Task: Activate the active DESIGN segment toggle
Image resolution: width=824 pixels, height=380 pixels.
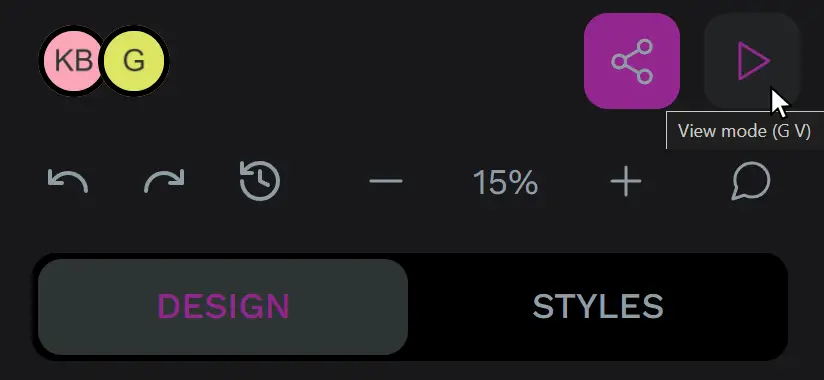Action: coord(223,306)
